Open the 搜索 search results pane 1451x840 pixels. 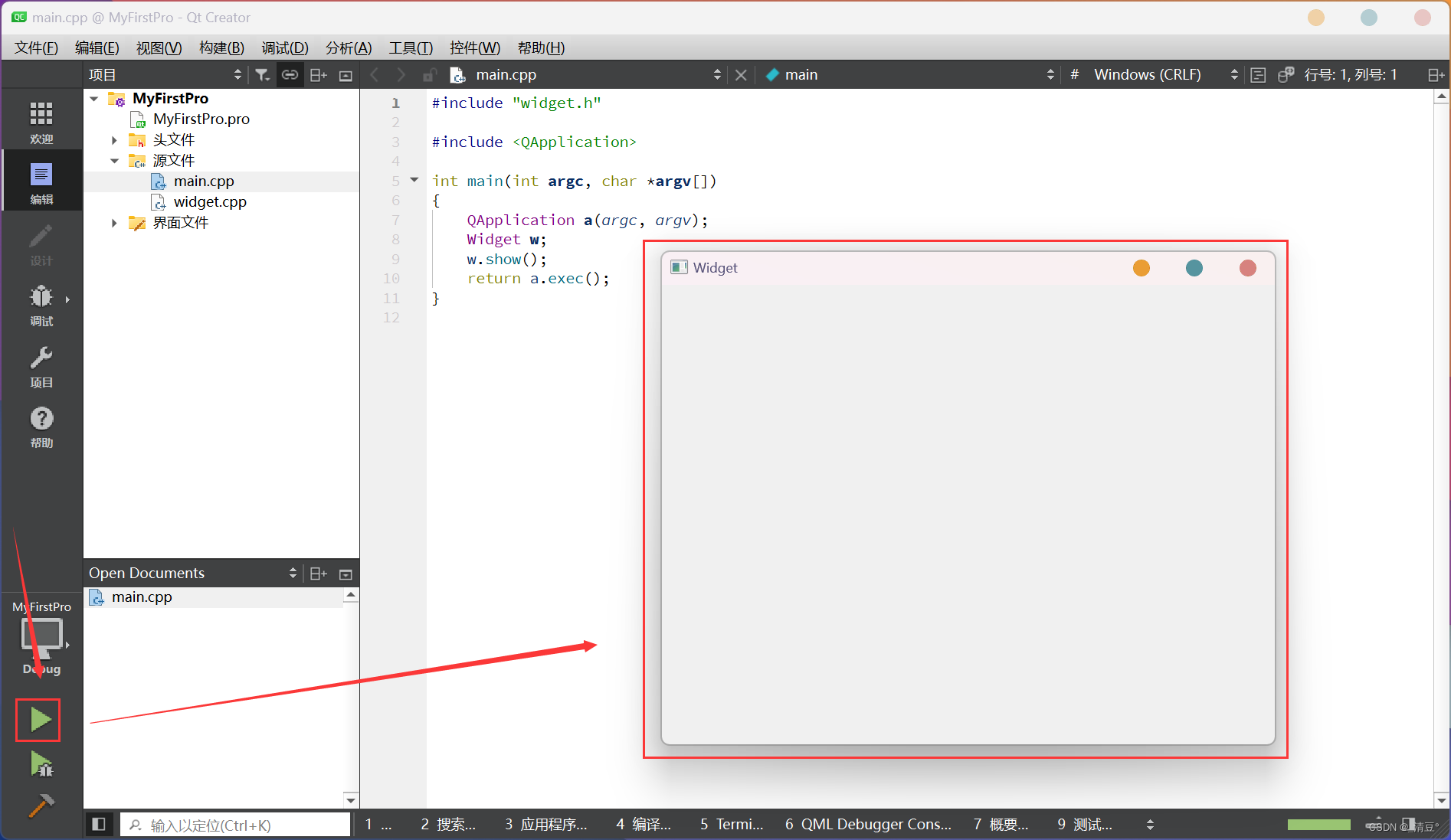coord(448,825)
